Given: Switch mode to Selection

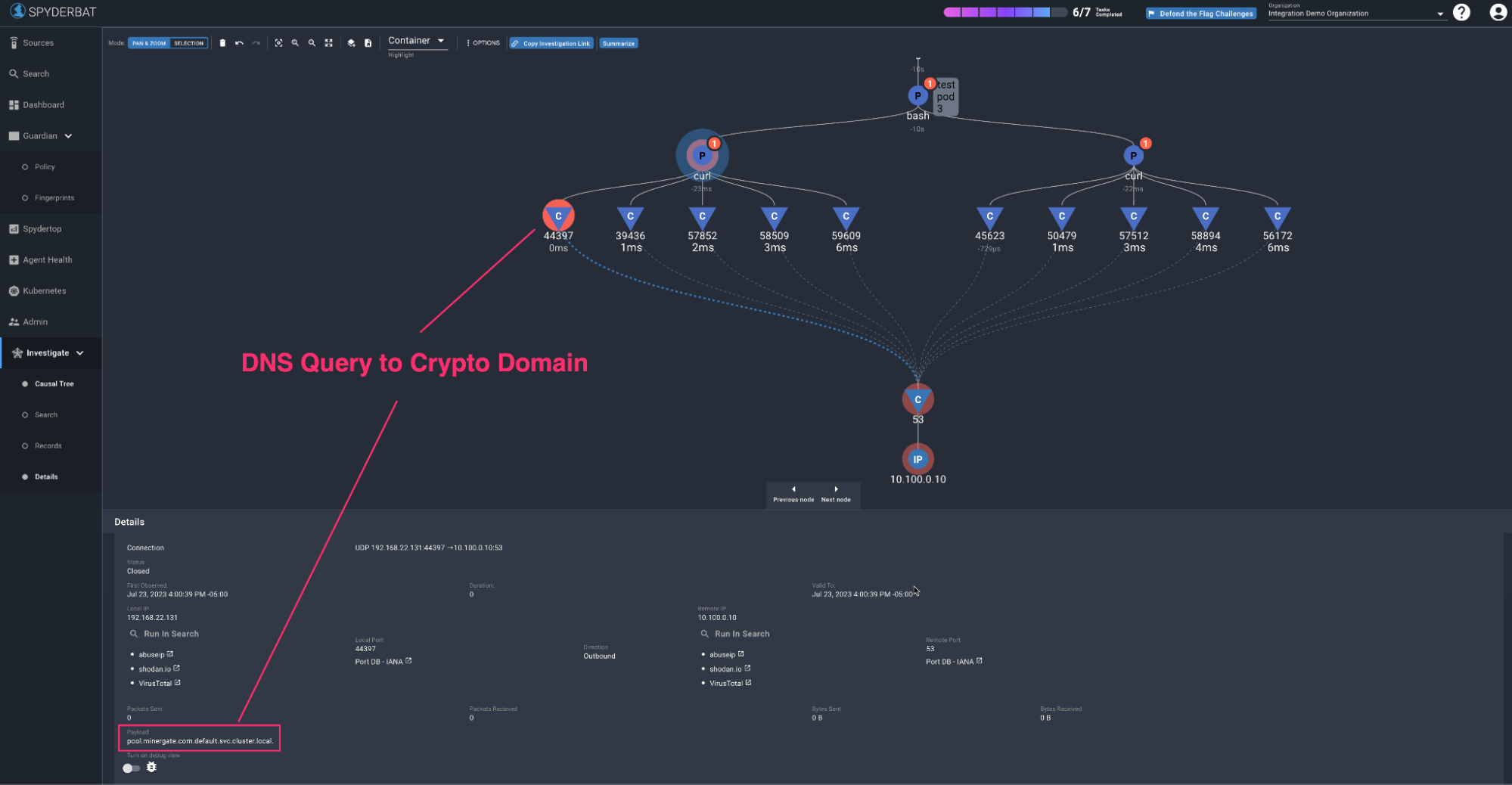Looking at the screenshot, I should point(188,43).
